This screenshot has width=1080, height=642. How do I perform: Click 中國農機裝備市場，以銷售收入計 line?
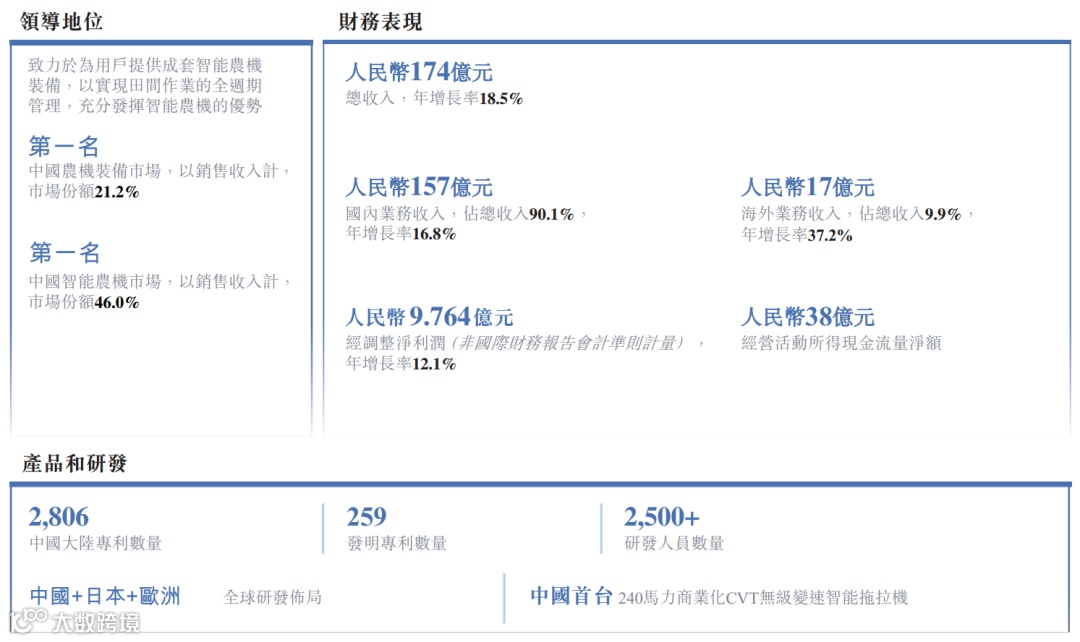tap(160, 171)
